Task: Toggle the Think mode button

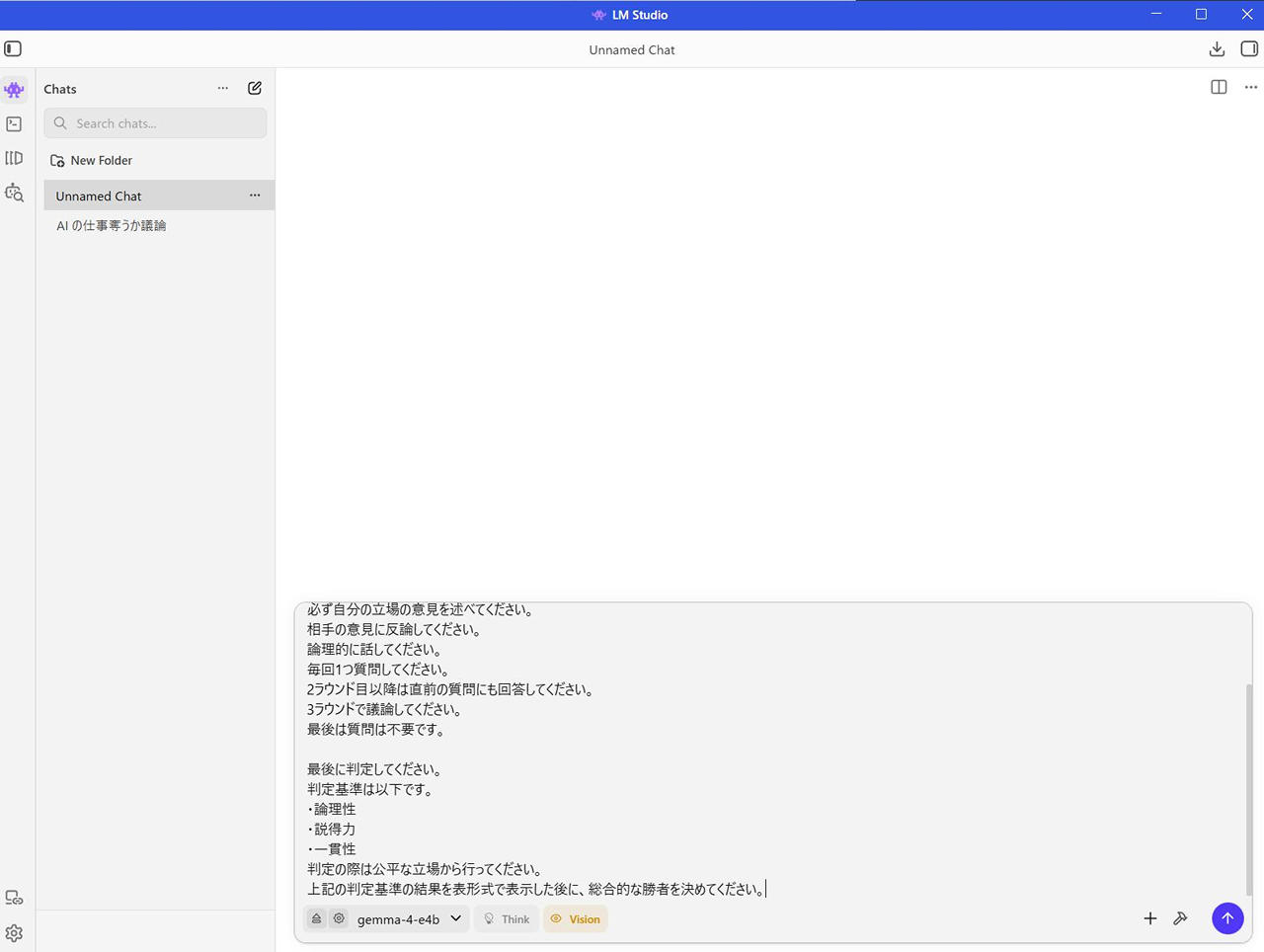Action: pos(507,918)
